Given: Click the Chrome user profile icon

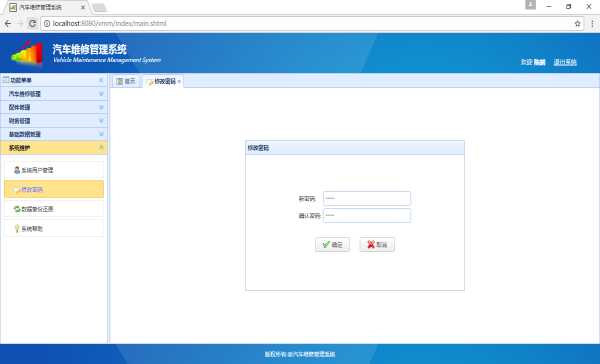Looking at the screenshot, I should 530,5.
